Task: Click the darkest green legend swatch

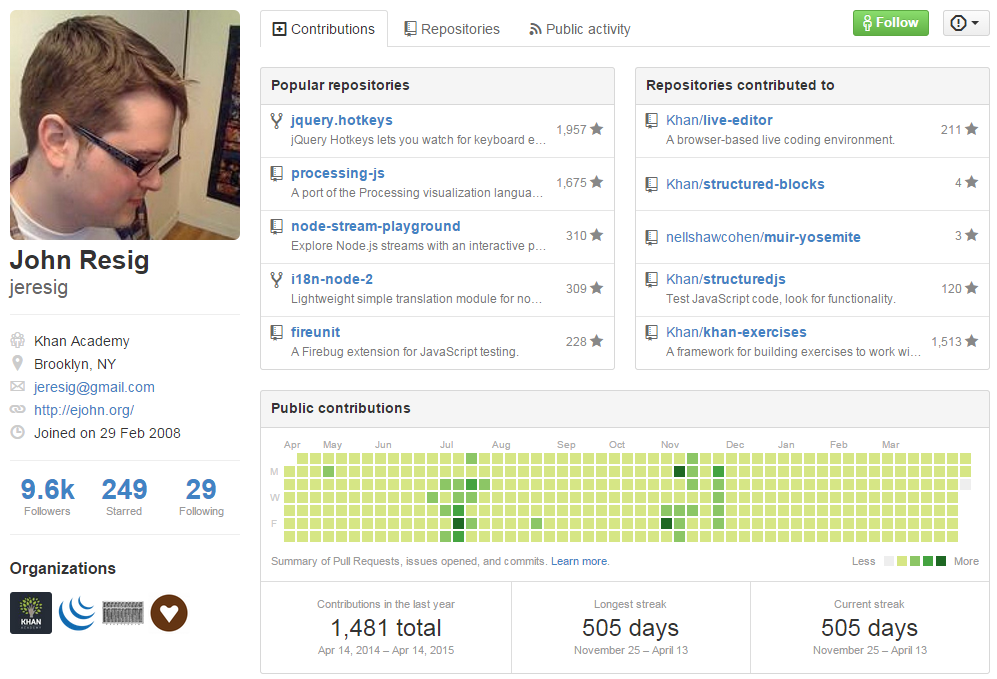Action: (941, 561)
